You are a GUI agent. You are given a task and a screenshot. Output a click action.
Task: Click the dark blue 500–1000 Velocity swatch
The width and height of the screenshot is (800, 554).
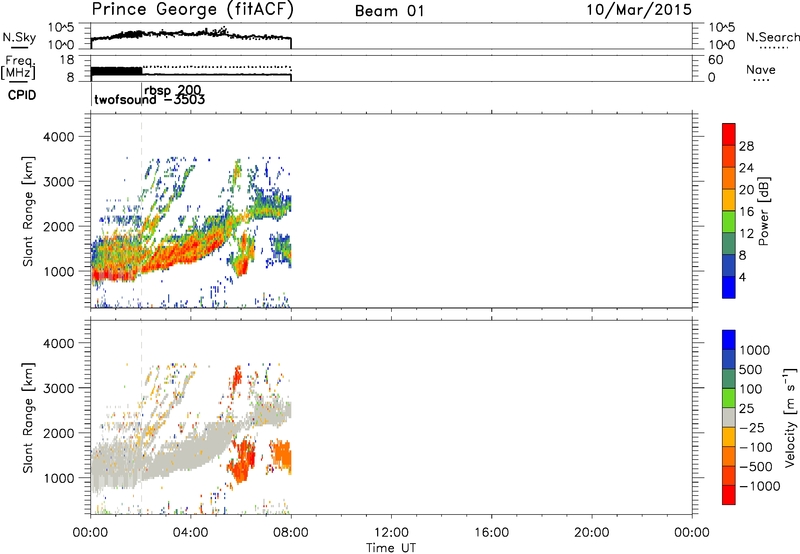[x=729, y=359]
